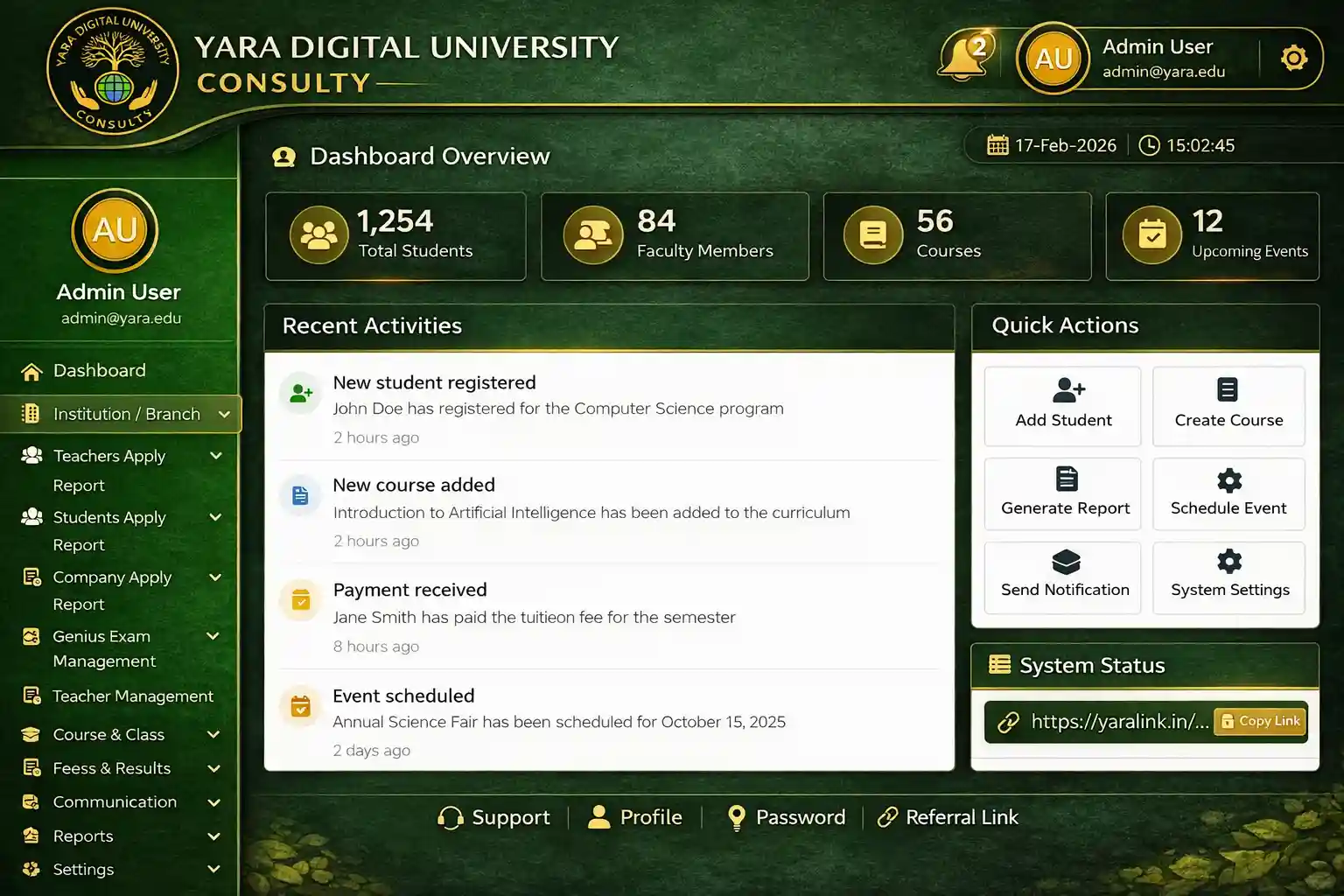Image resolution: width=1344 pixels, height=896 pixels.
Task: Click the Copy Link button
Action: (x=1260, y=721)
